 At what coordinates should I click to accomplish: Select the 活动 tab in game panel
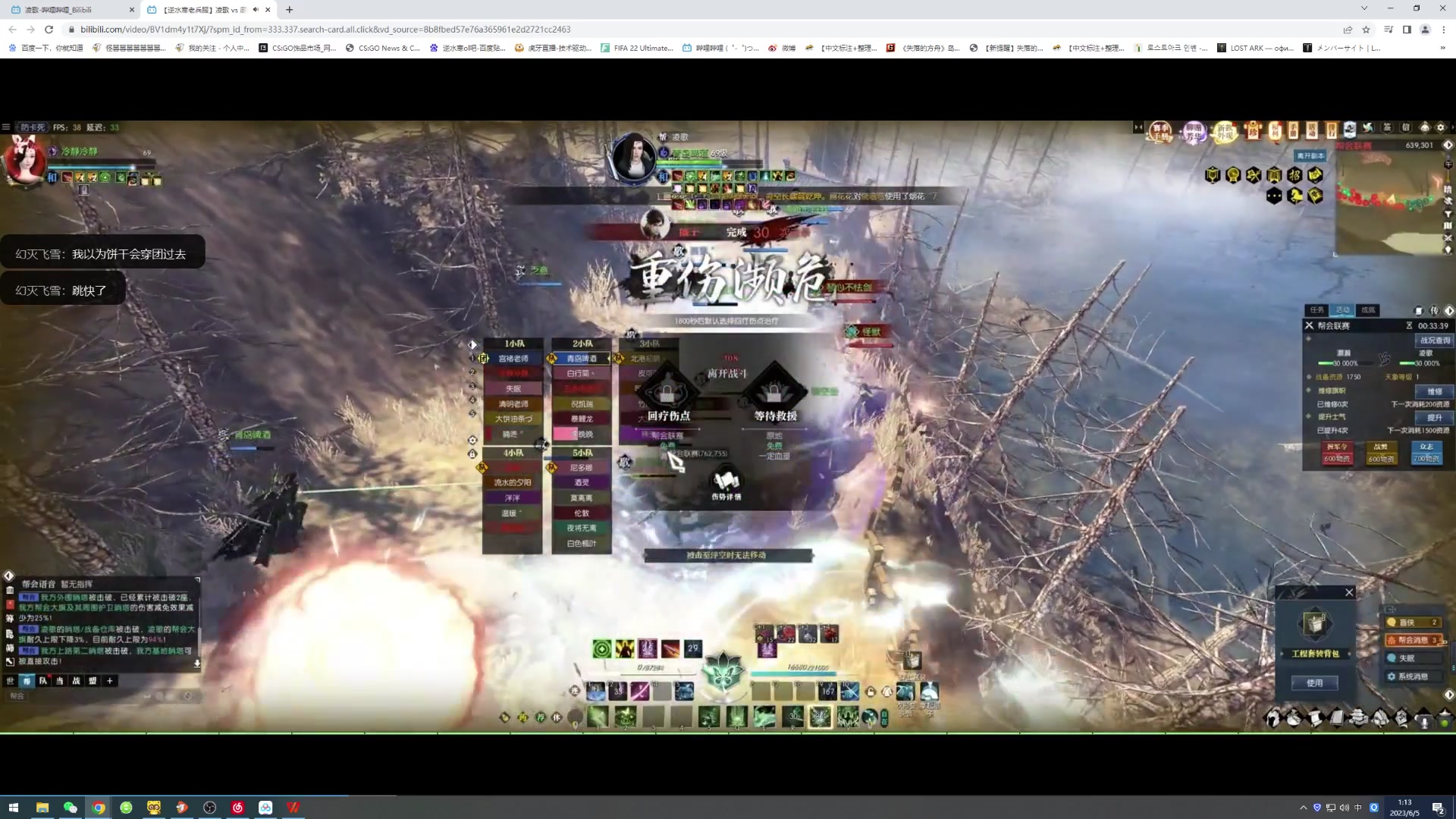[1342, 310]
